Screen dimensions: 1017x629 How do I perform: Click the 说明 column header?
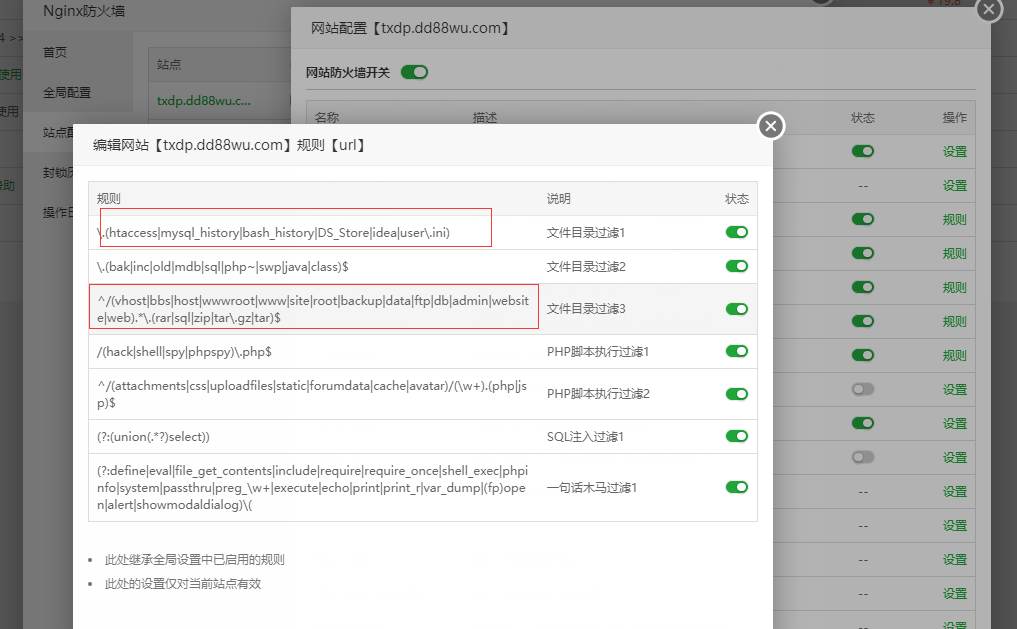click(558, 198)
